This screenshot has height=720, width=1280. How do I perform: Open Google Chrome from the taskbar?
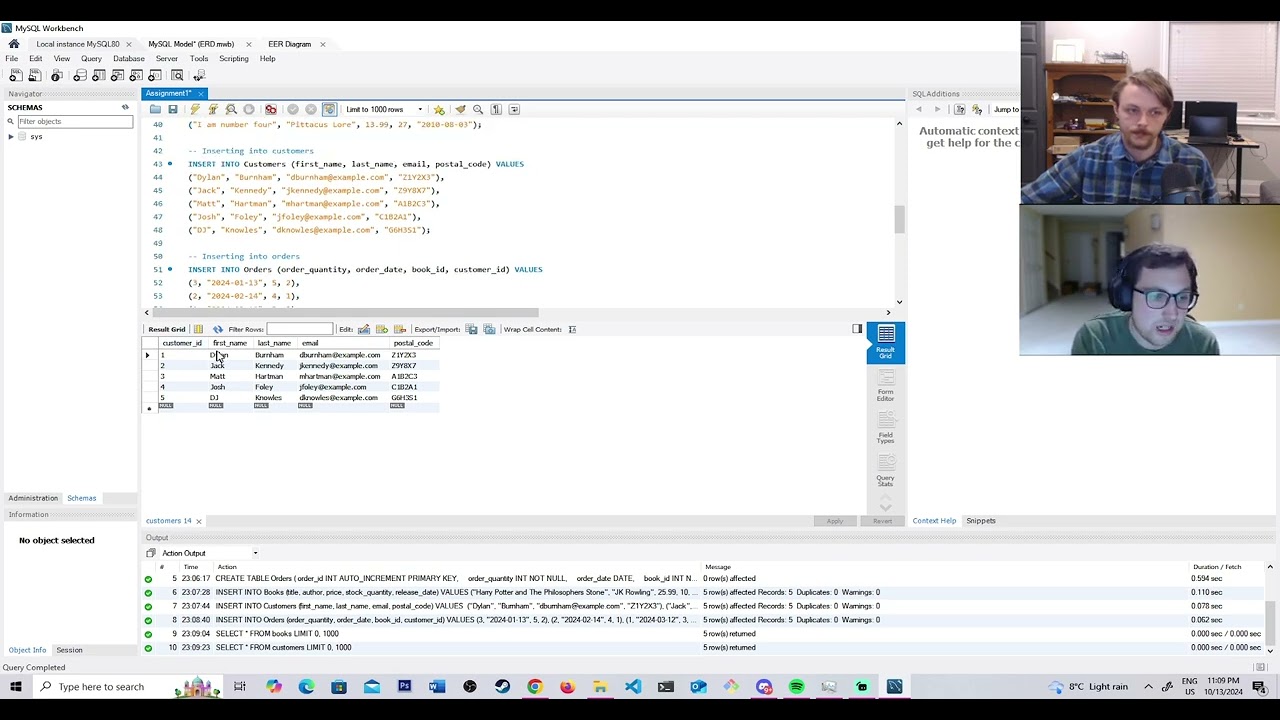[x=535, y=687]
